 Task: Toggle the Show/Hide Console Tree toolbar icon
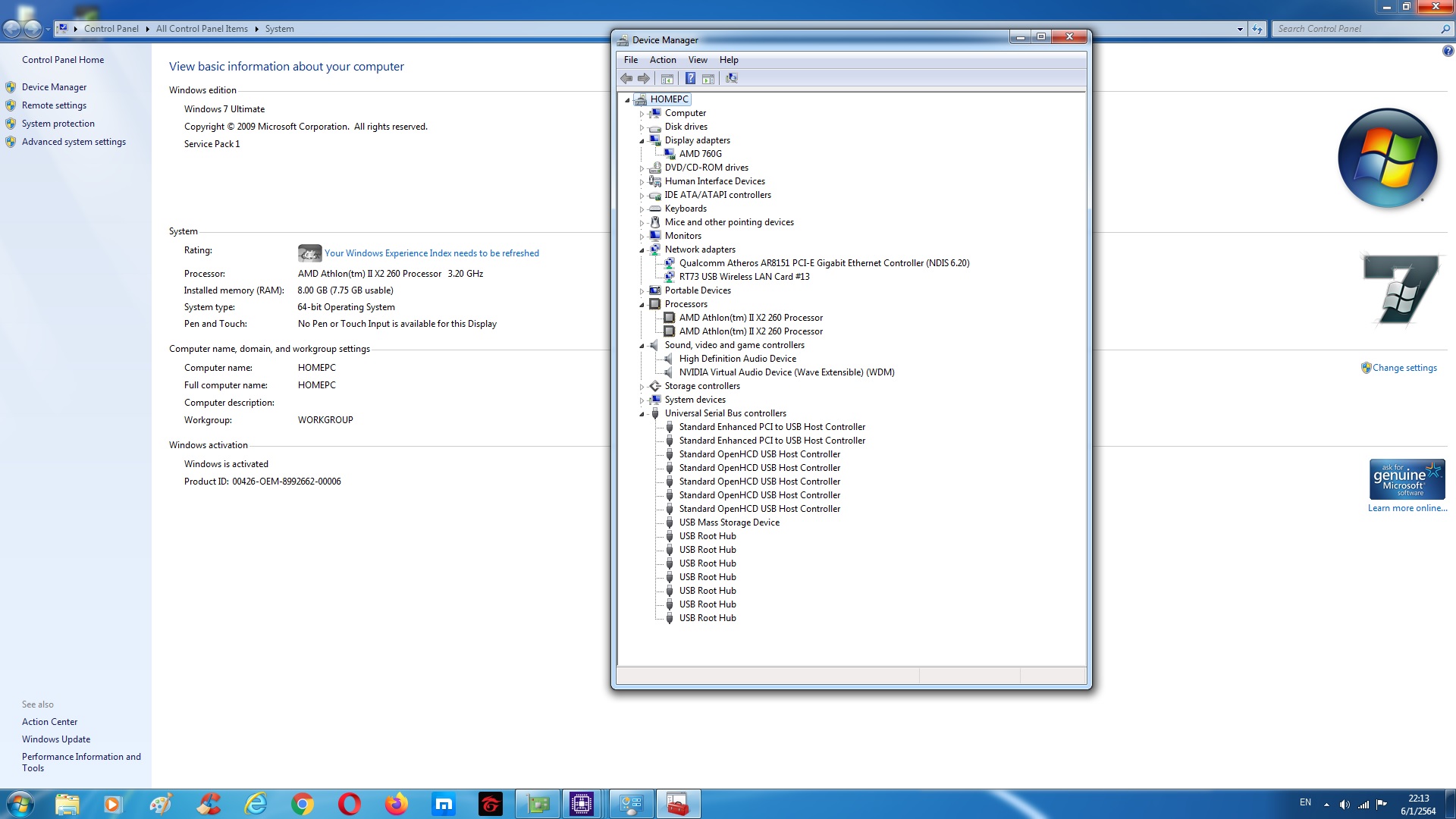point(667,78)
